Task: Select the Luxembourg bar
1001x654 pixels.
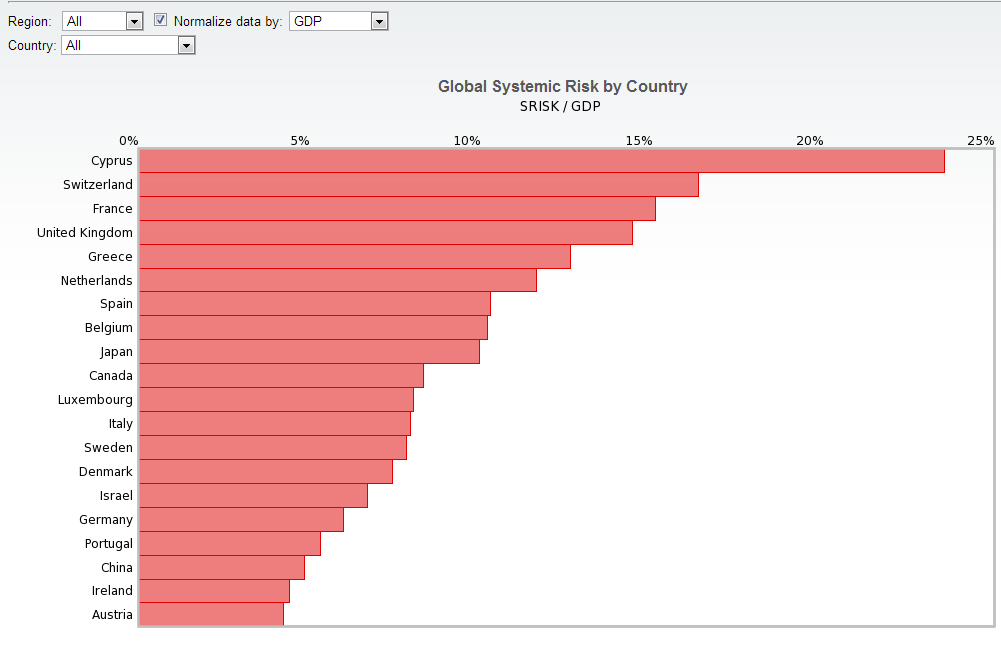Action: [x=276, y=400]
